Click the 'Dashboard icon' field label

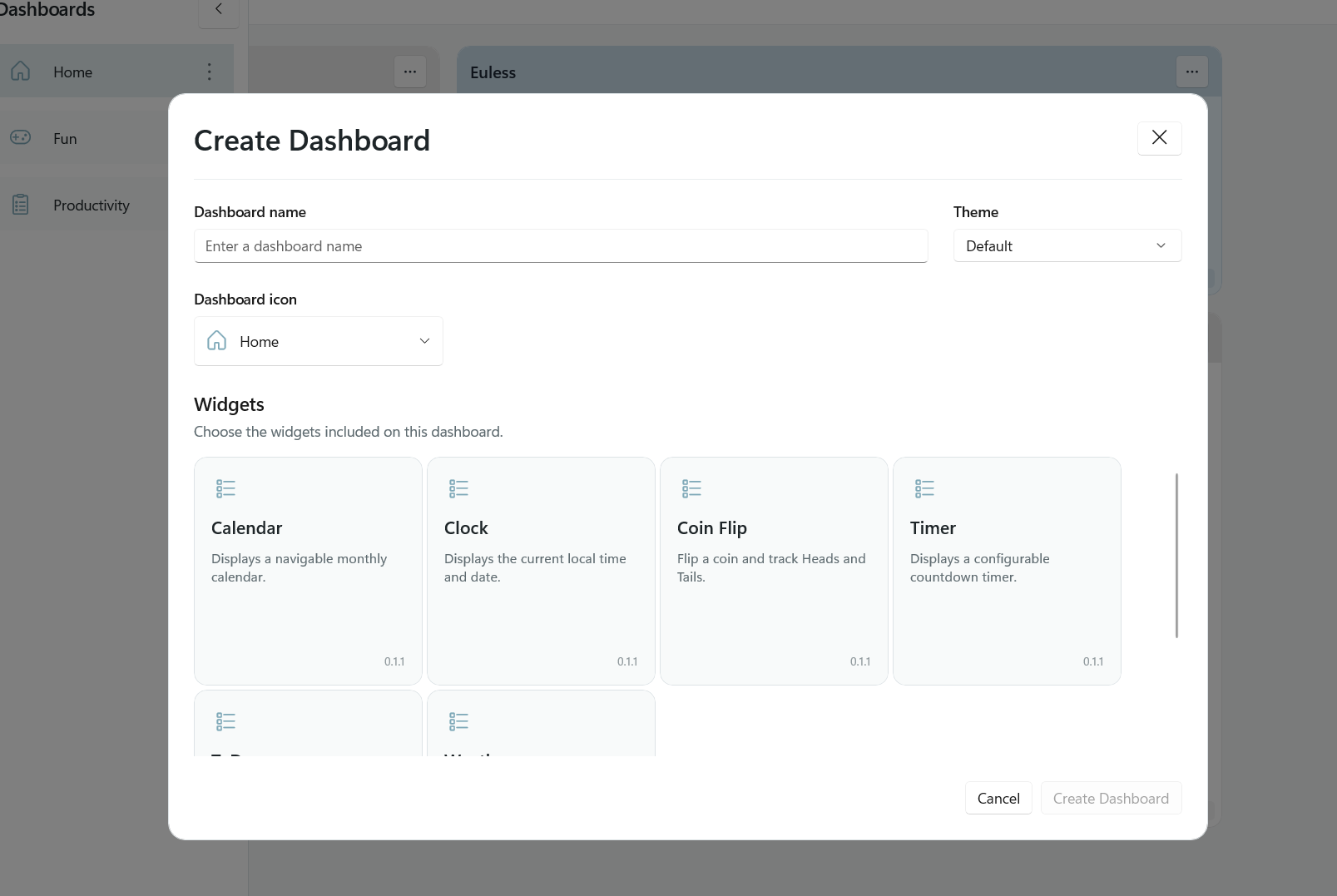245,299
